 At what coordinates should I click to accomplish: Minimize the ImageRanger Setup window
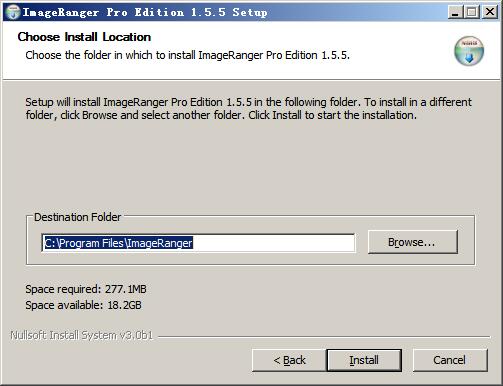(455, 12)
